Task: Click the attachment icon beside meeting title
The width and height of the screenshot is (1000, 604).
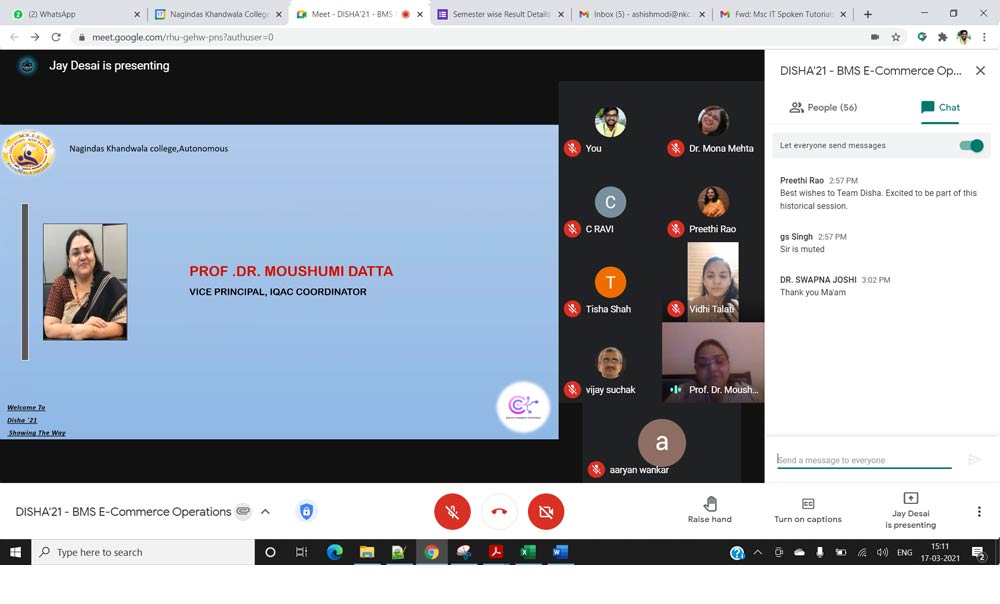Action: pyautogui.click(x=243, y=511)
